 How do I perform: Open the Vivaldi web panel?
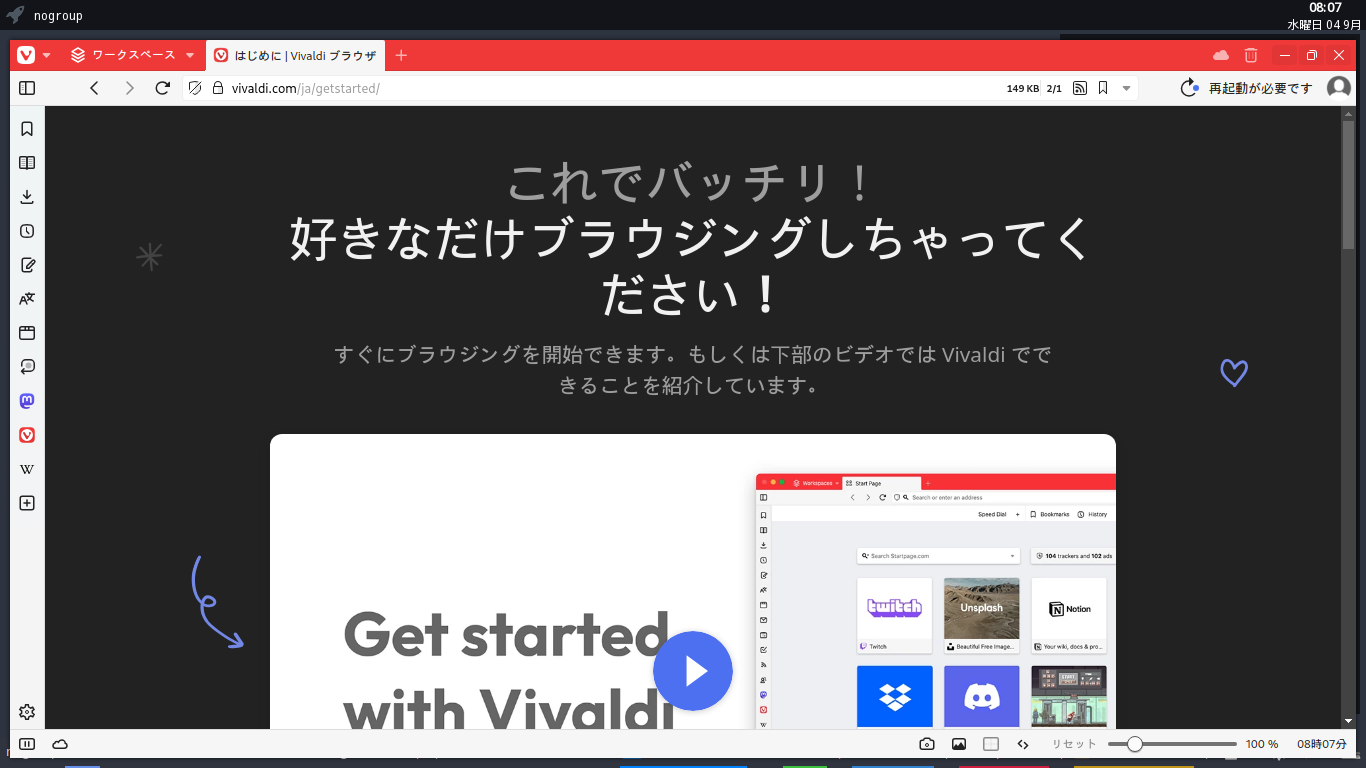coord(27,435)
